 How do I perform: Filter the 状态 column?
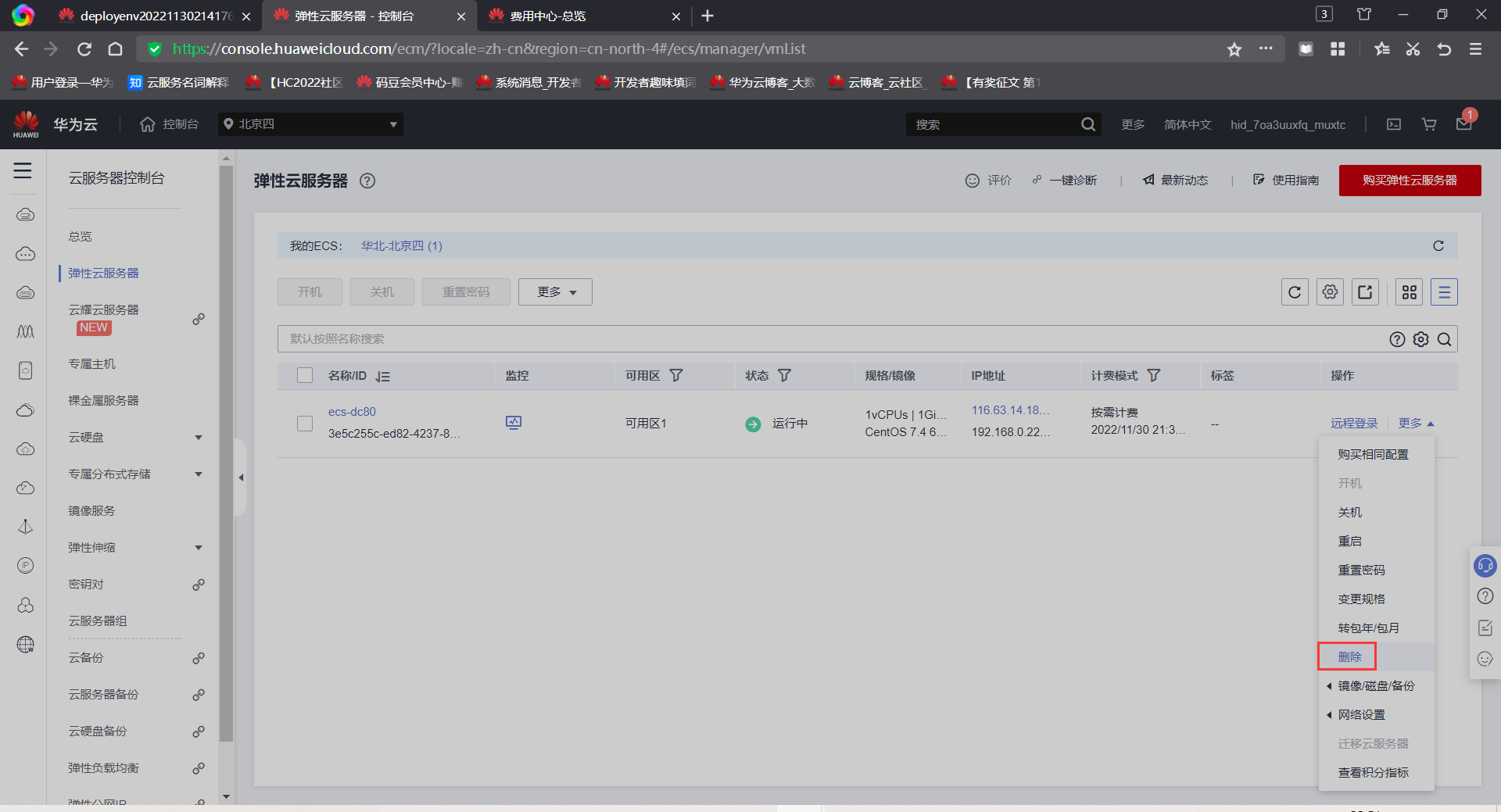[x=784, y=376]
